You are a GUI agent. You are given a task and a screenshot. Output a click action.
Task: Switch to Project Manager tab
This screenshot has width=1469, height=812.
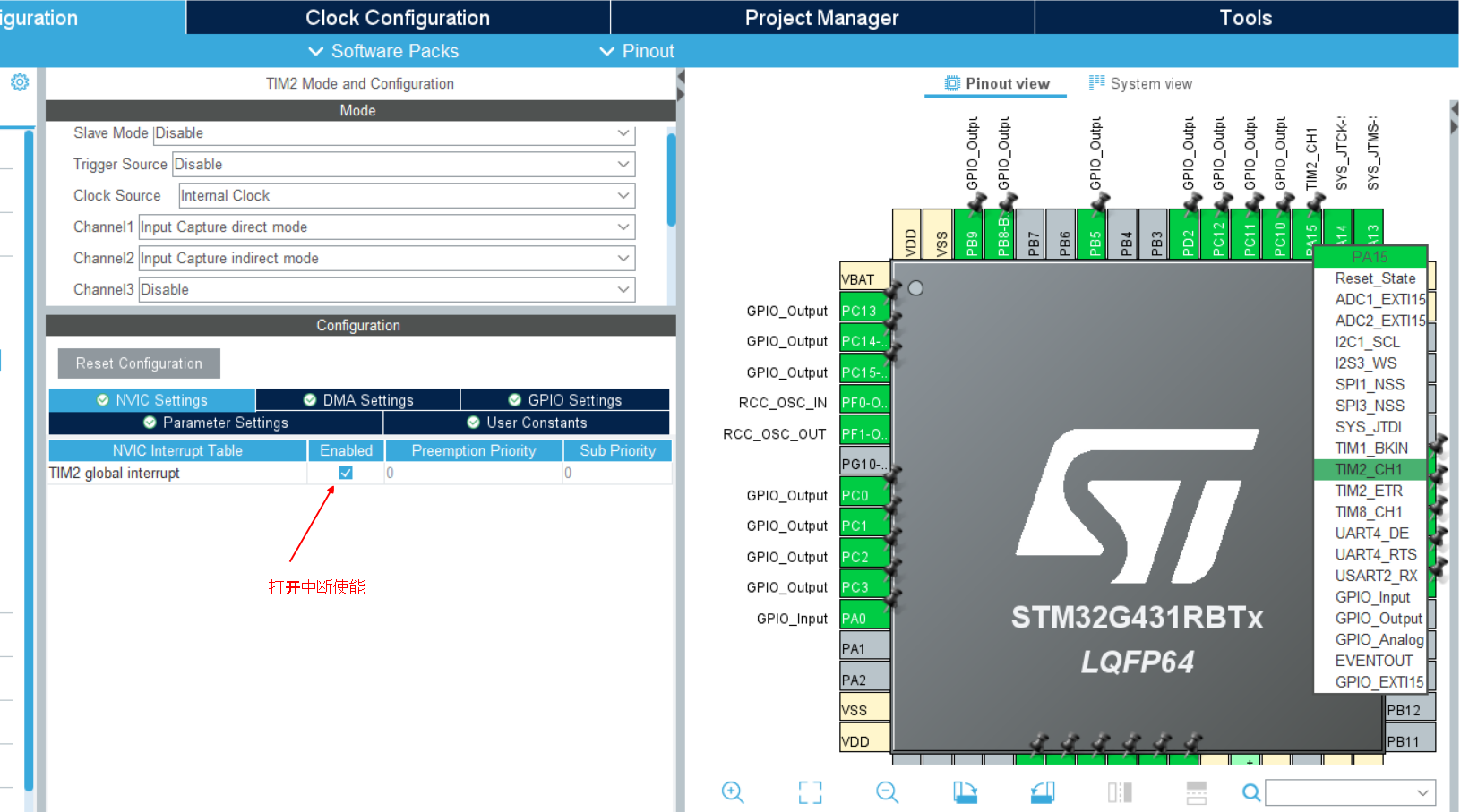822,17
